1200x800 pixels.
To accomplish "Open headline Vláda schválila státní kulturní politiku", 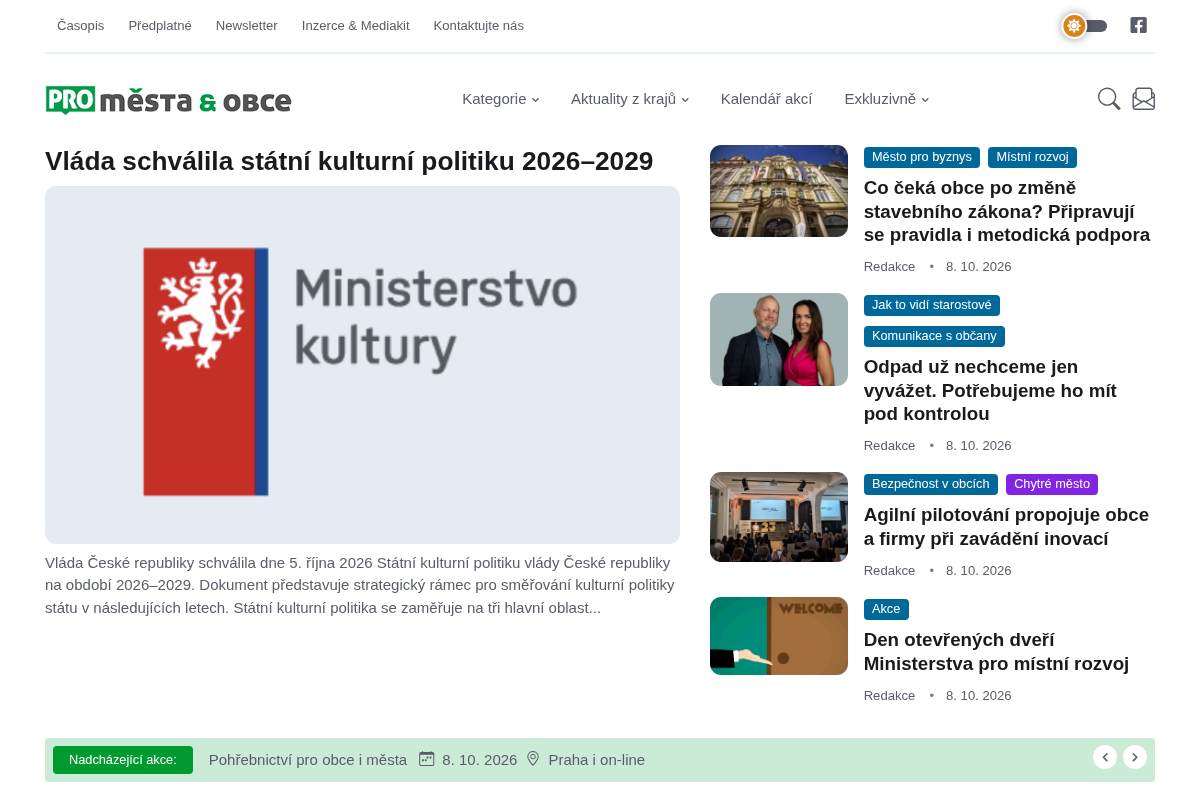I will 349,161.
